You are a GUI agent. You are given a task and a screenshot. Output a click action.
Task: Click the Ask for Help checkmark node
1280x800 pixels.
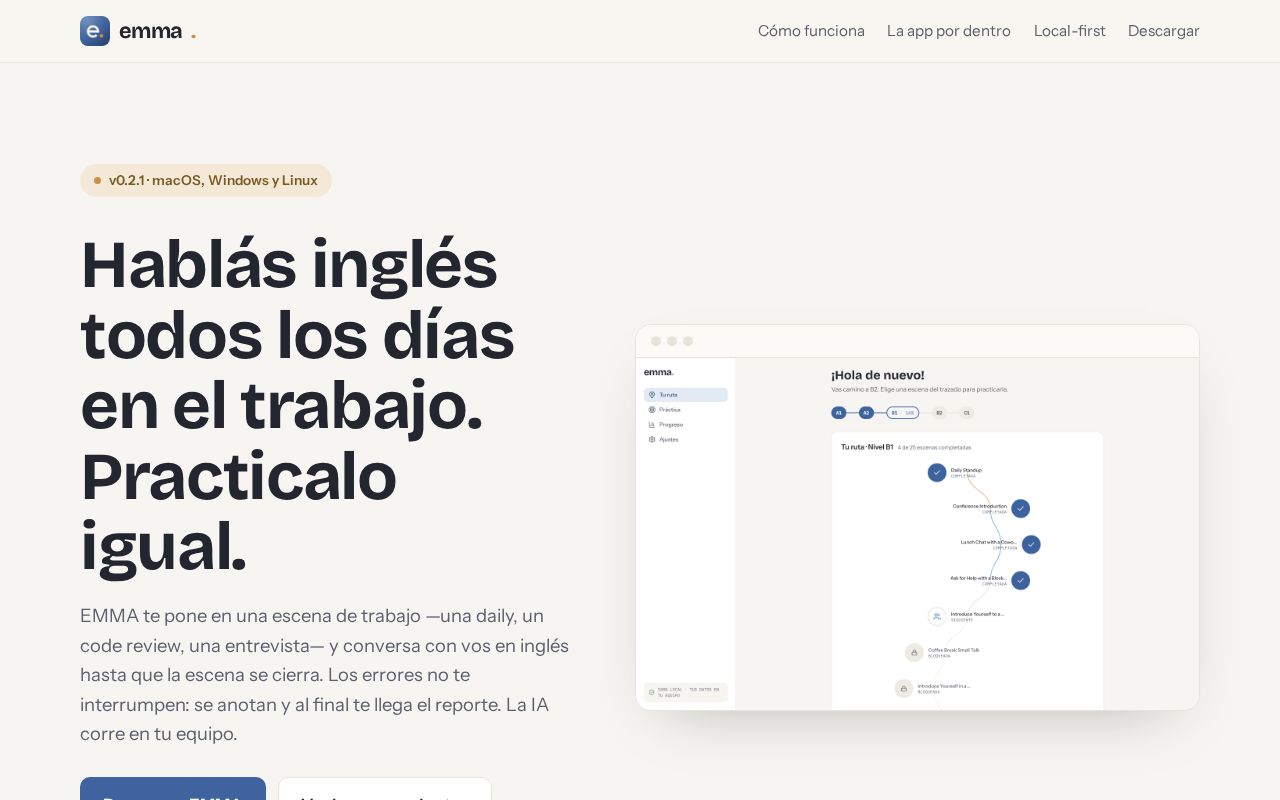[1020, 580]
